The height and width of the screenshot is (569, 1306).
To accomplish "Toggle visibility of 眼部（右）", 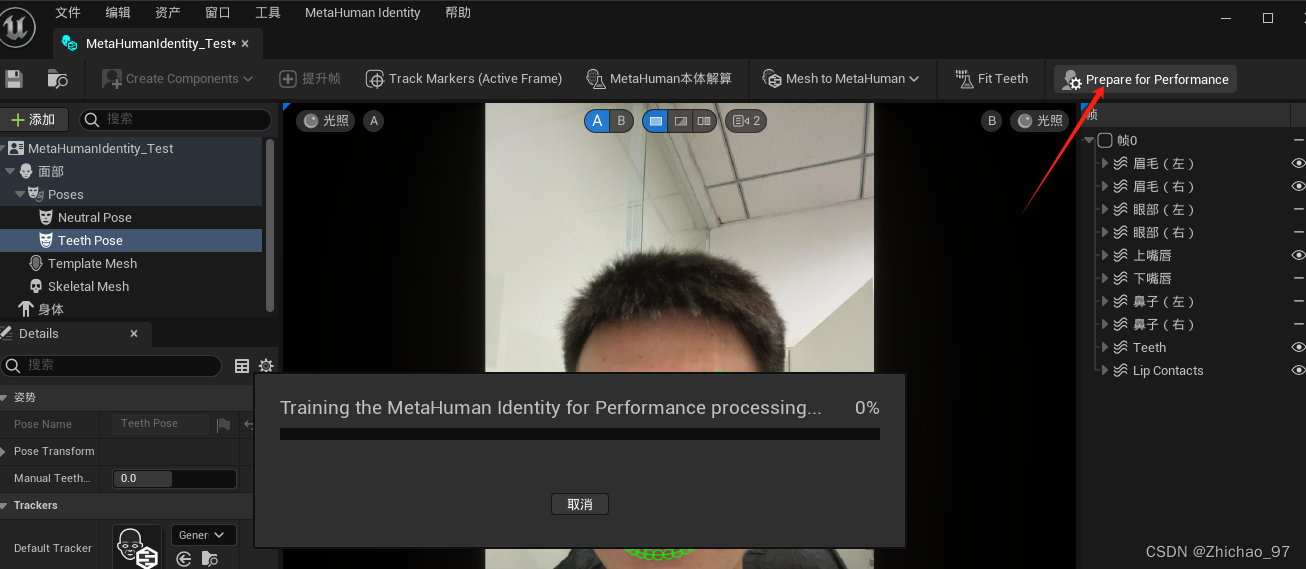I will point(1299,232).
